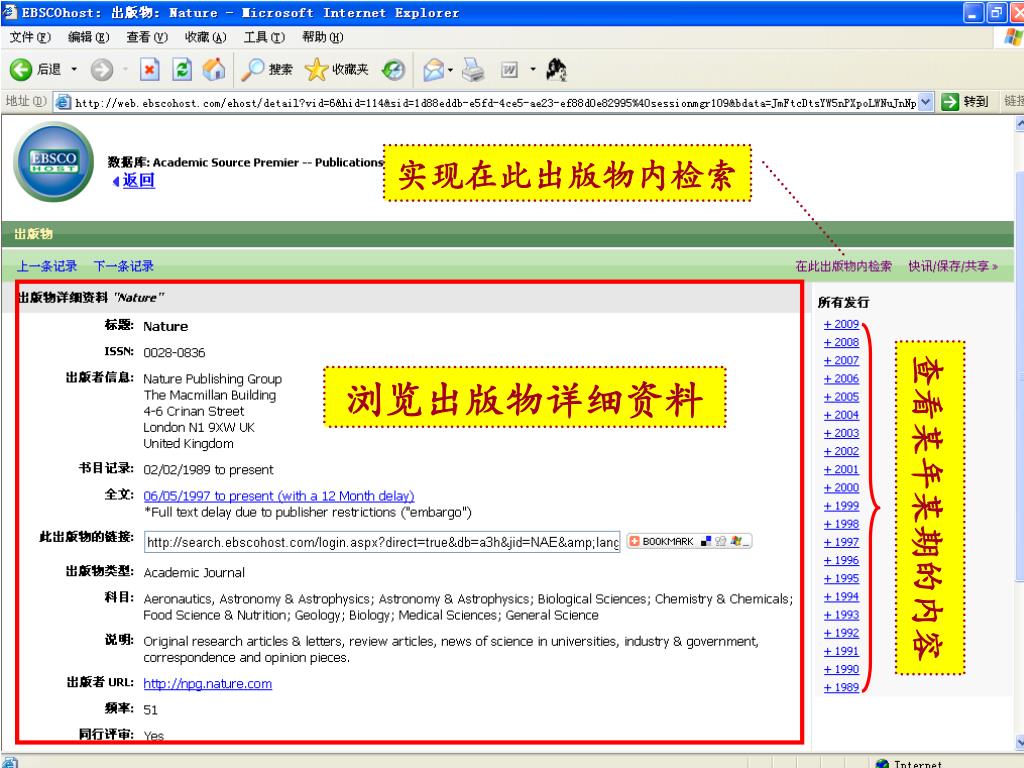
Task: Open the Mail button dropdown arrow
Action: 451,69
